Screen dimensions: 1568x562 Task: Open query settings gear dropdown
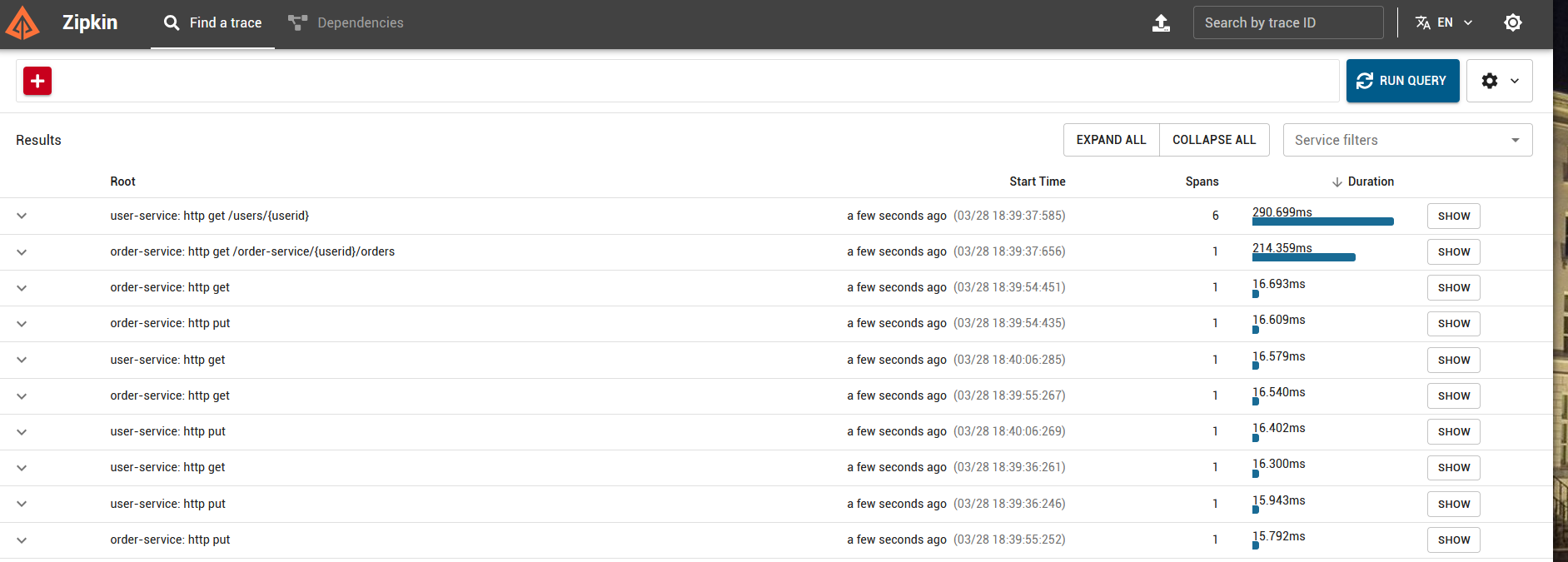1500,81
